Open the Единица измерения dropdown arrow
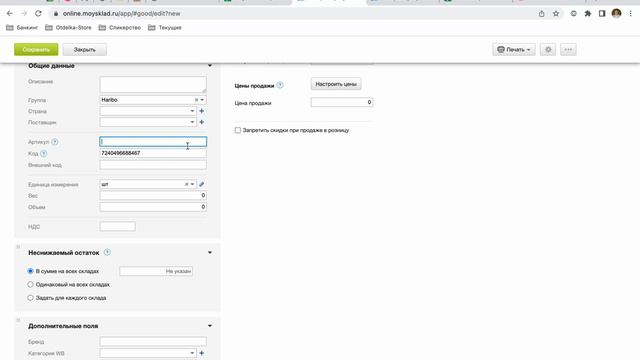Screen dimensions: 640x360 point(192,184)
